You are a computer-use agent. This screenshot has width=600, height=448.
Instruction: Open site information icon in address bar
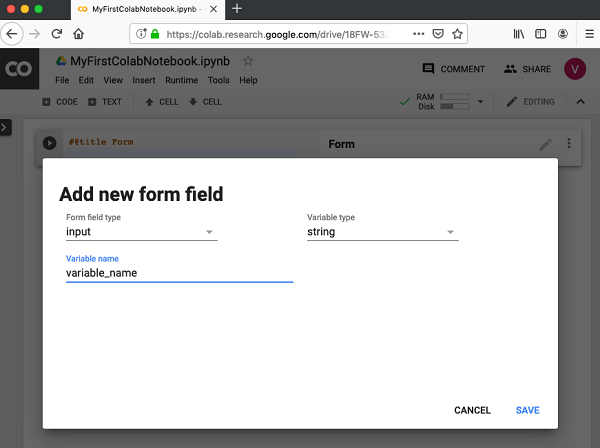[x=141, y=34]
